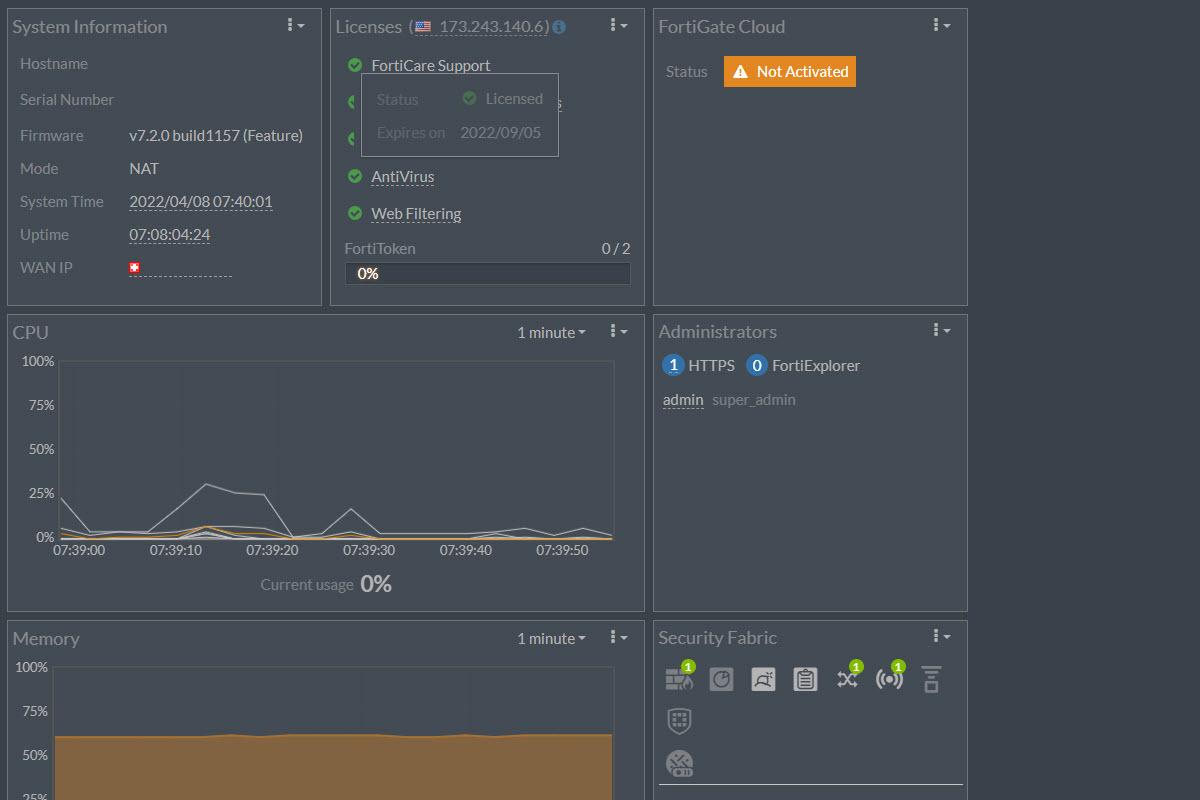Screen dimensions: 1200x800
Task: Click the FortiExplorer administrators count badge
Action: [x=757, y=366]
